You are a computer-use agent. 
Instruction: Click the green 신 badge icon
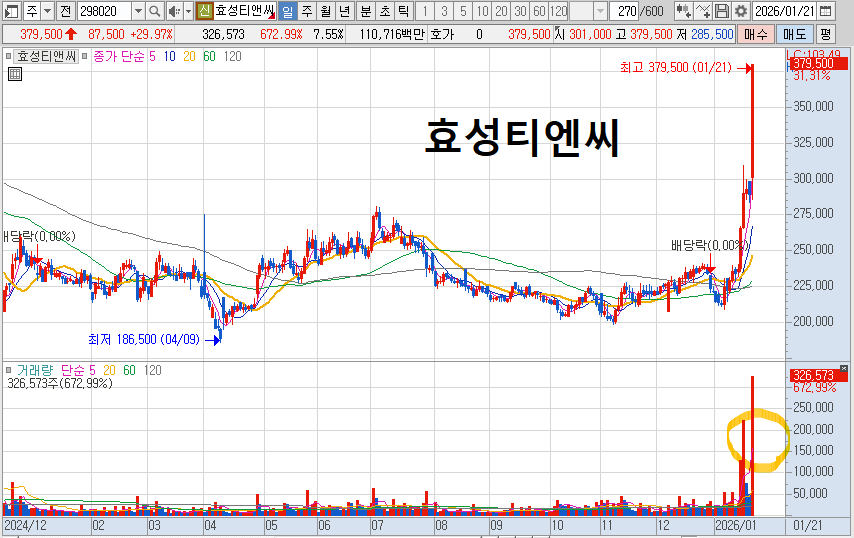[x=204, y=11]
